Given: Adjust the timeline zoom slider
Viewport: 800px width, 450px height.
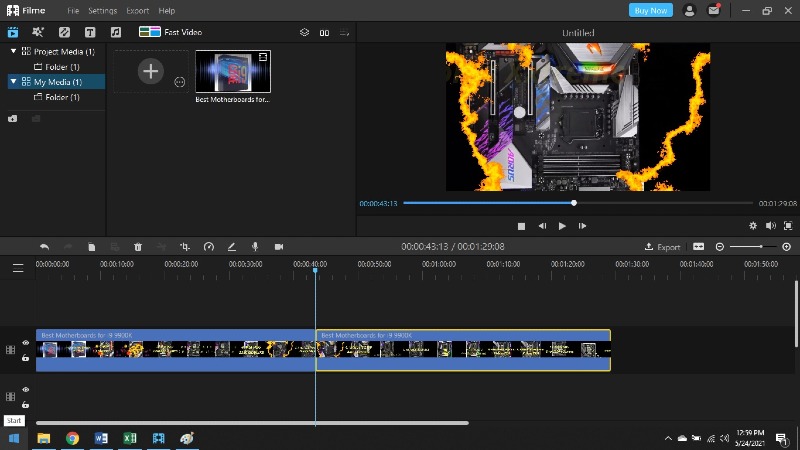Looking at the screenshot, I should click(753, 247).
